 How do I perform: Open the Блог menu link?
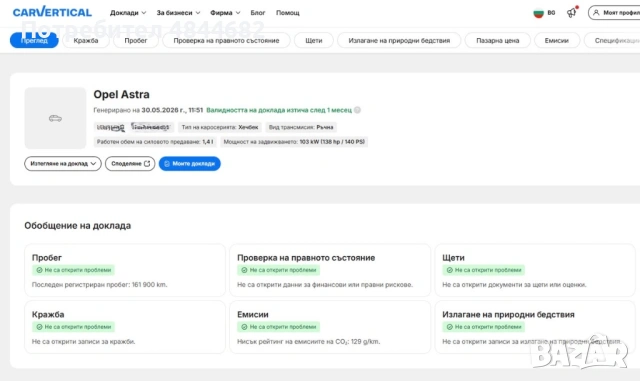pyautogui.click(x=258, y=13)
